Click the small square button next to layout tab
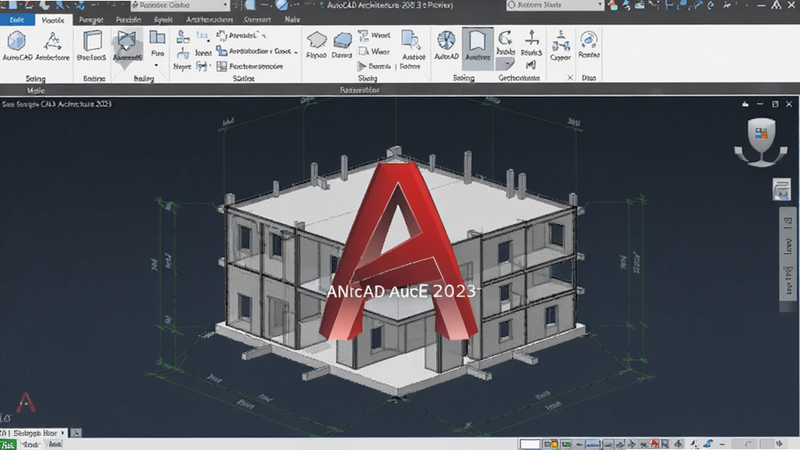The height and width of the screenshot is (450, 800). pyautogui.click(x=76, y=433)
